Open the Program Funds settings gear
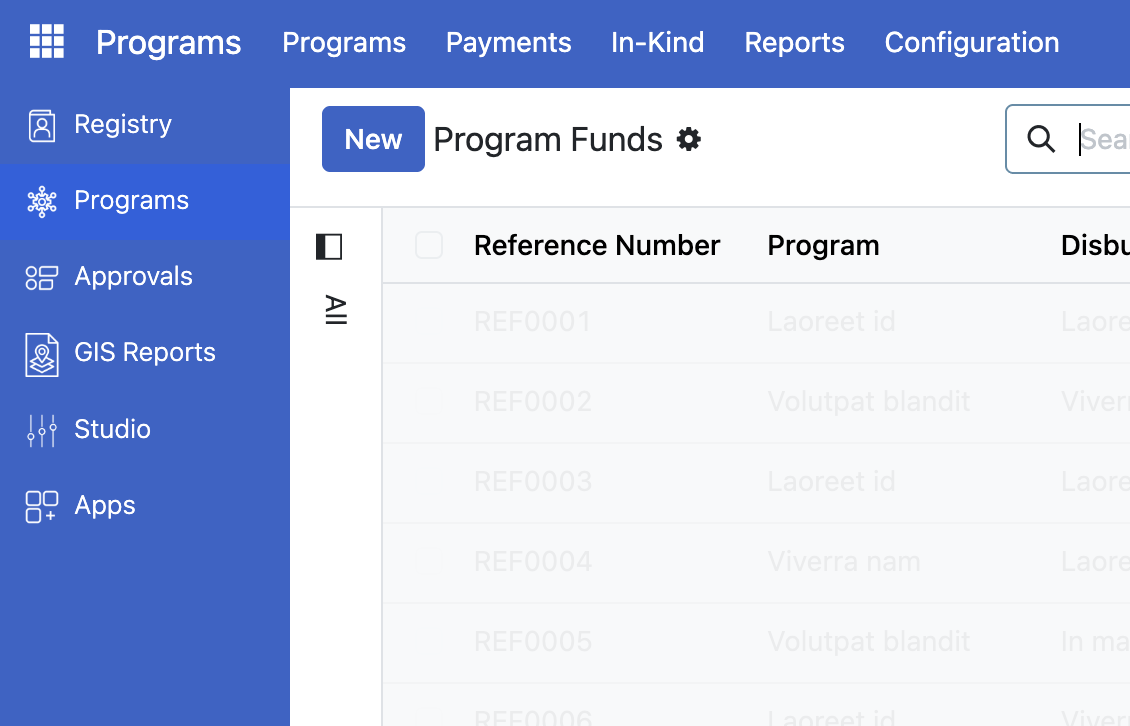This screenshot has width=1130, height=726. coord(689,139)
